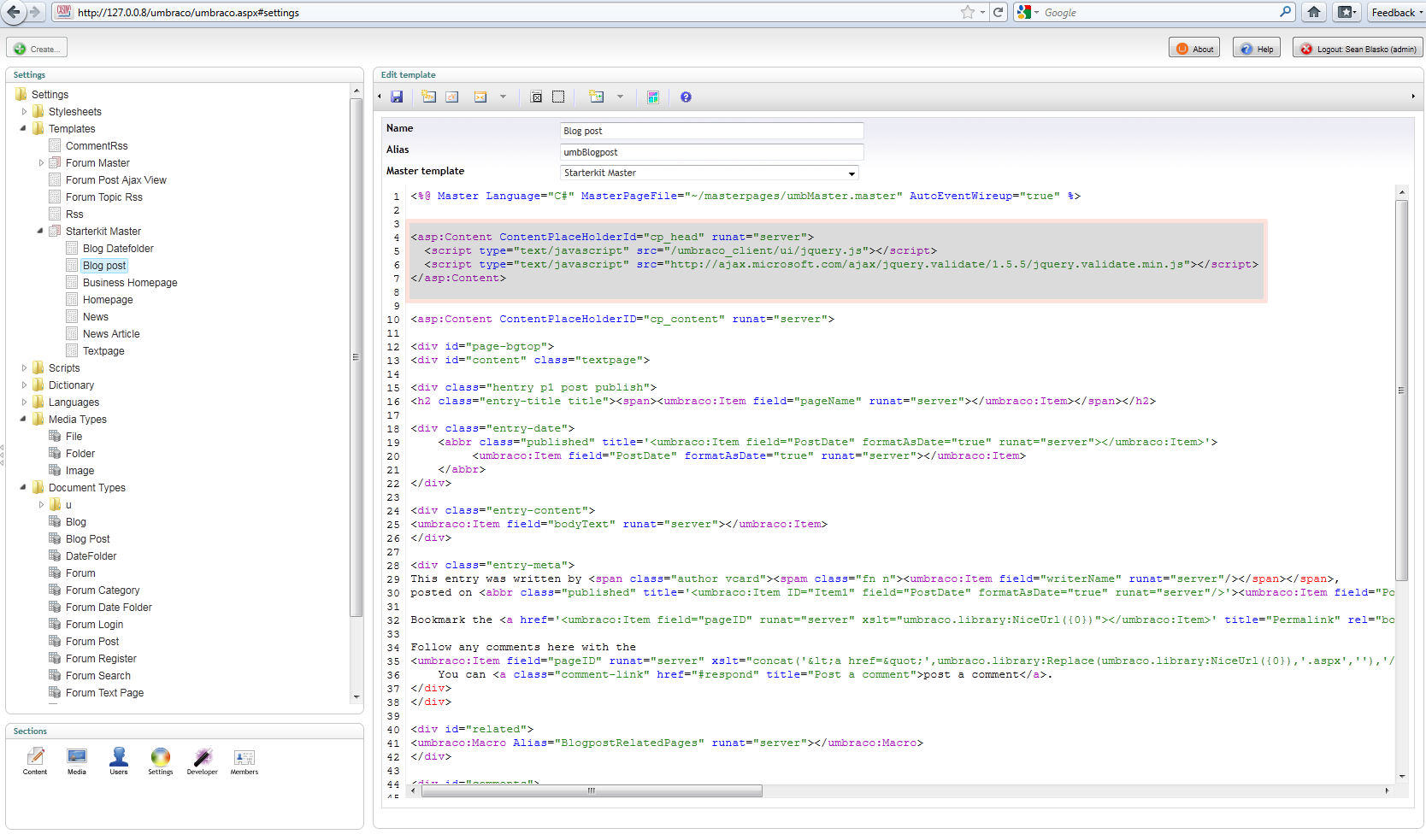Select the News Article template

(111, 334)
